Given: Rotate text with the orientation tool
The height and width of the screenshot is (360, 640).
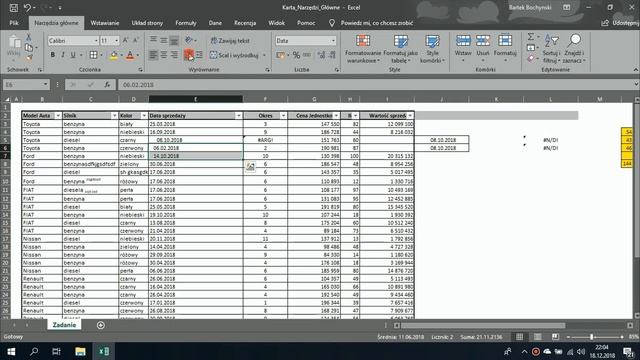Looking at the screenshot, I should pos(189,40).
